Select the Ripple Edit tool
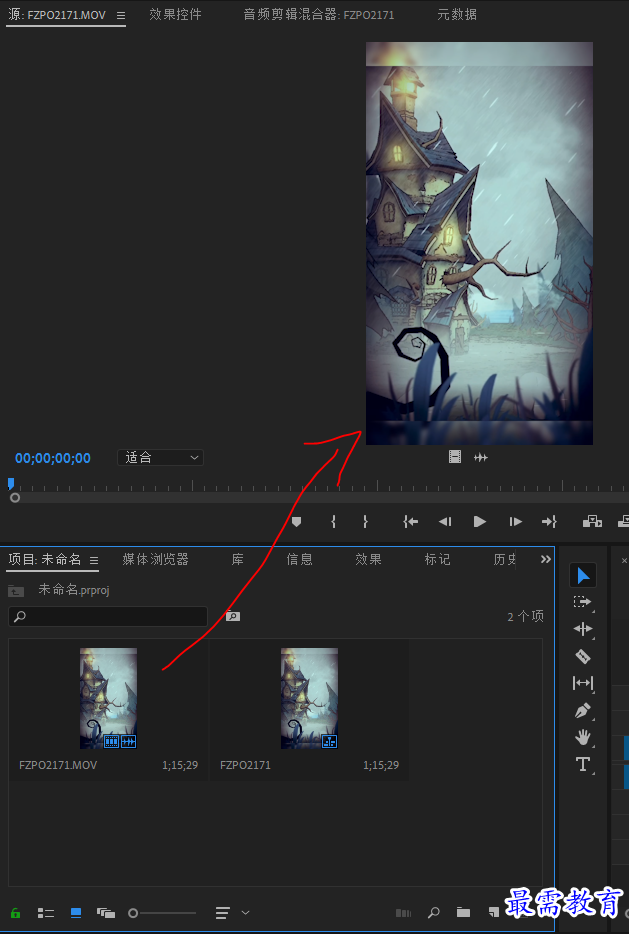 coord(583,629)
